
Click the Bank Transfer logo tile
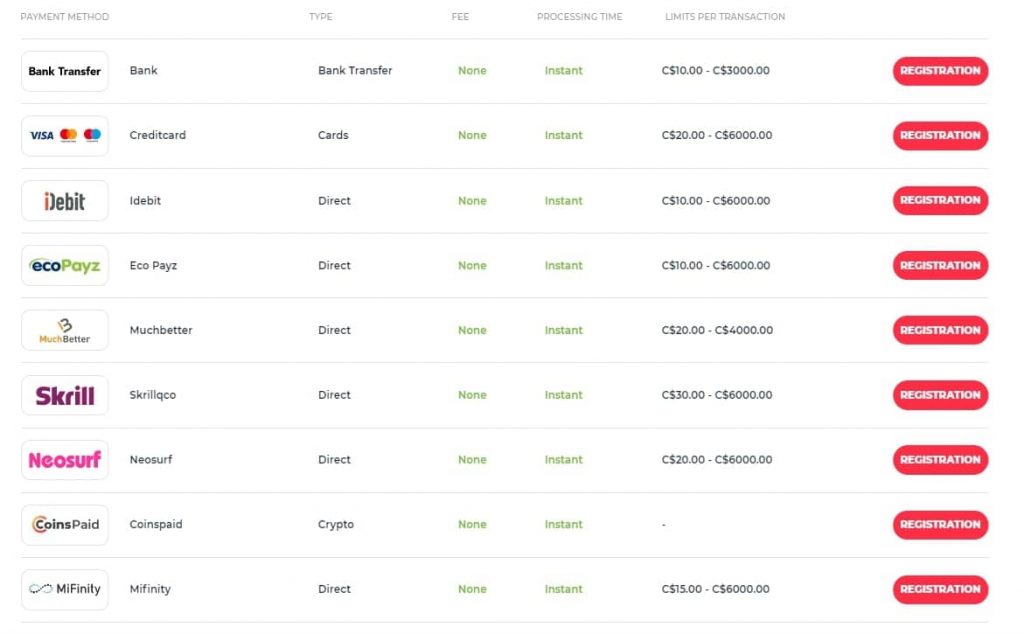click(65, 71)
